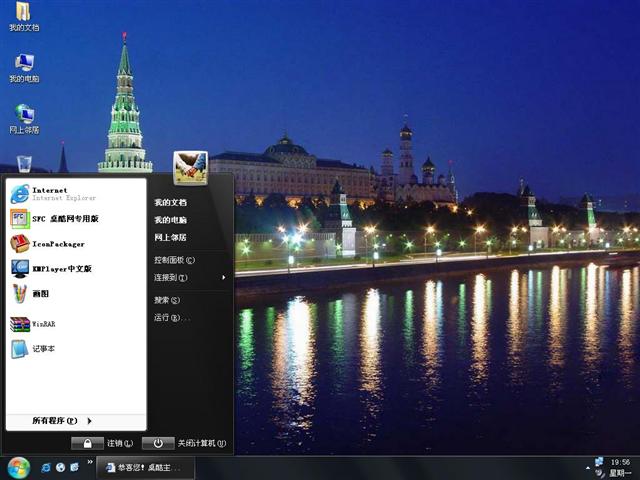This screenshot has width=640, height=480.
Task: Click the user account picture in Start menu
Action: (x=190, y=168)
